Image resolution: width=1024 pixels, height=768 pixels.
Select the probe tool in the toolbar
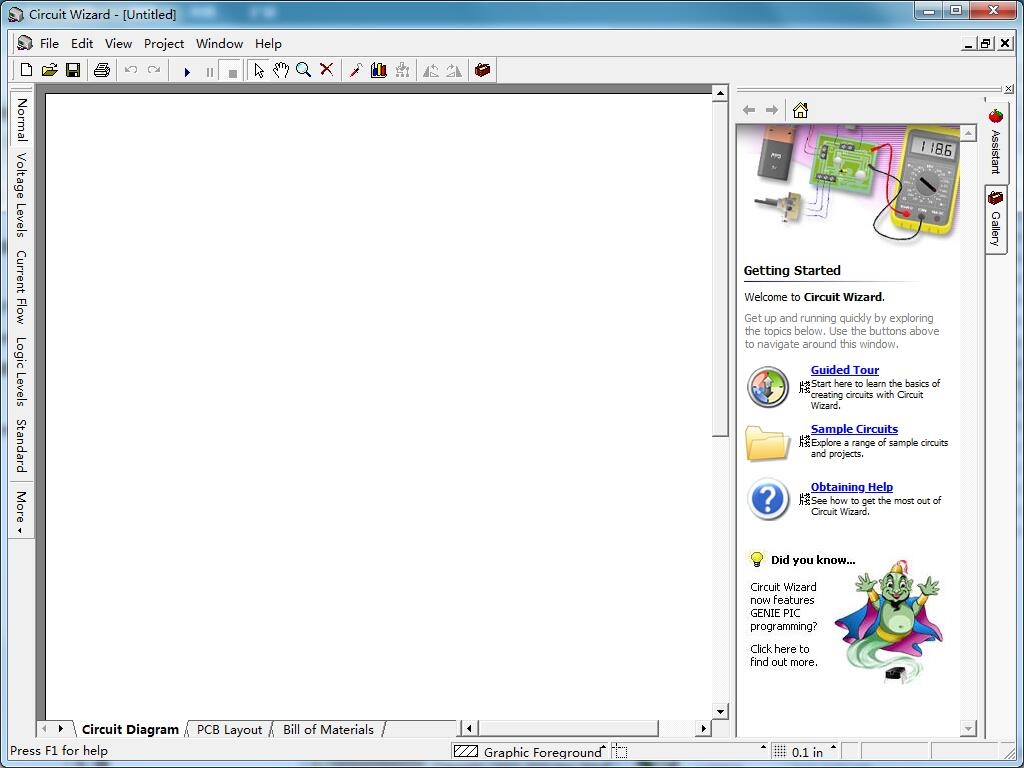[x=356, y=70]
